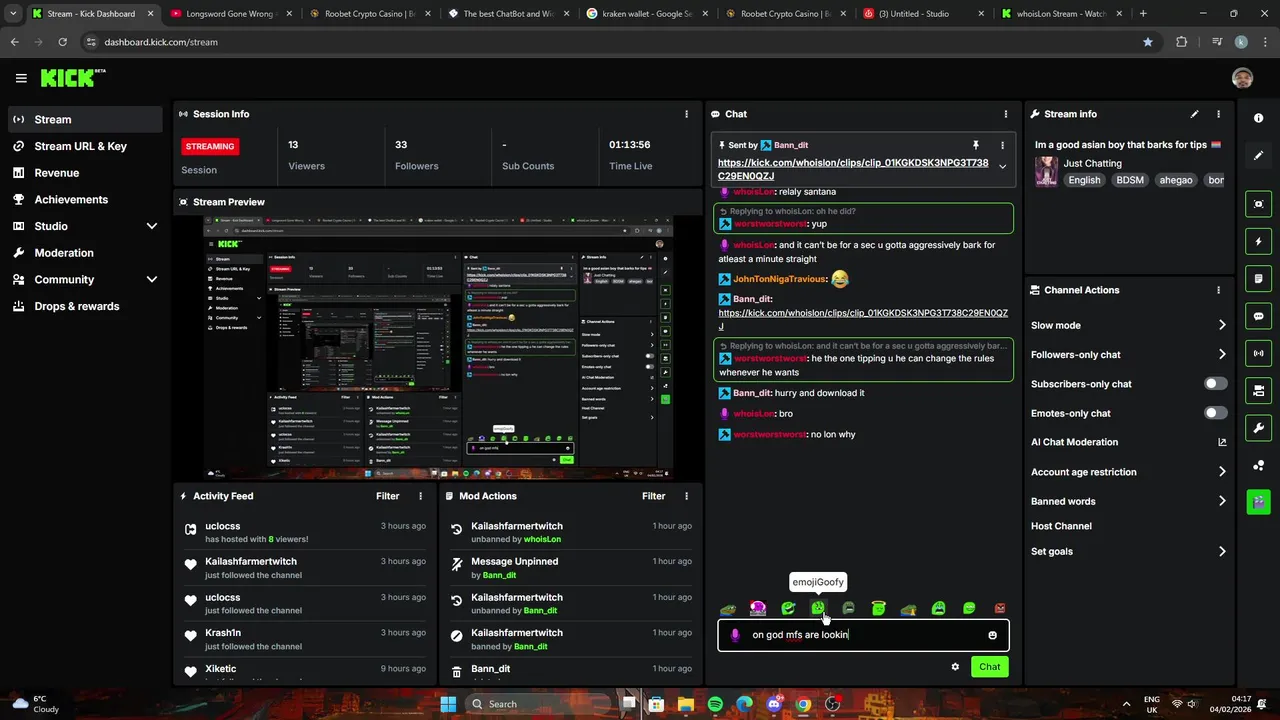Open Activity Feed Filter dropdown
This screenshot has height=720, width=1280.
(x=387, y=496)
